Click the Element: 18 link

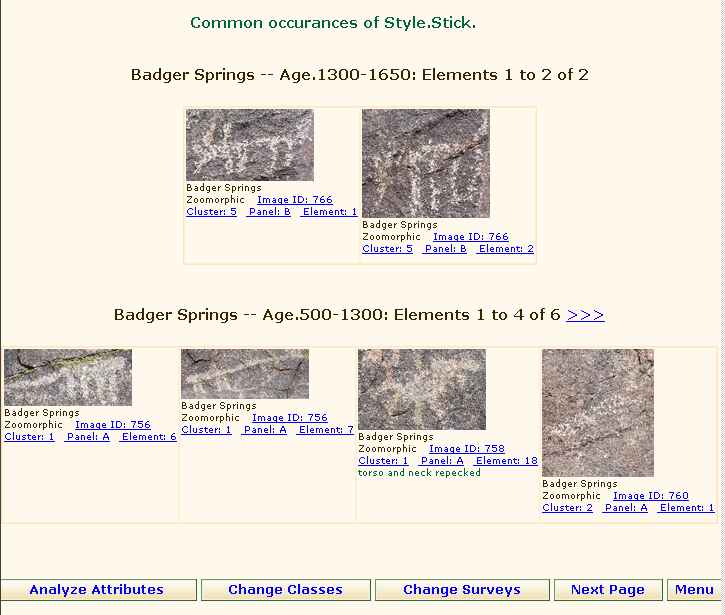click(506, 461)
